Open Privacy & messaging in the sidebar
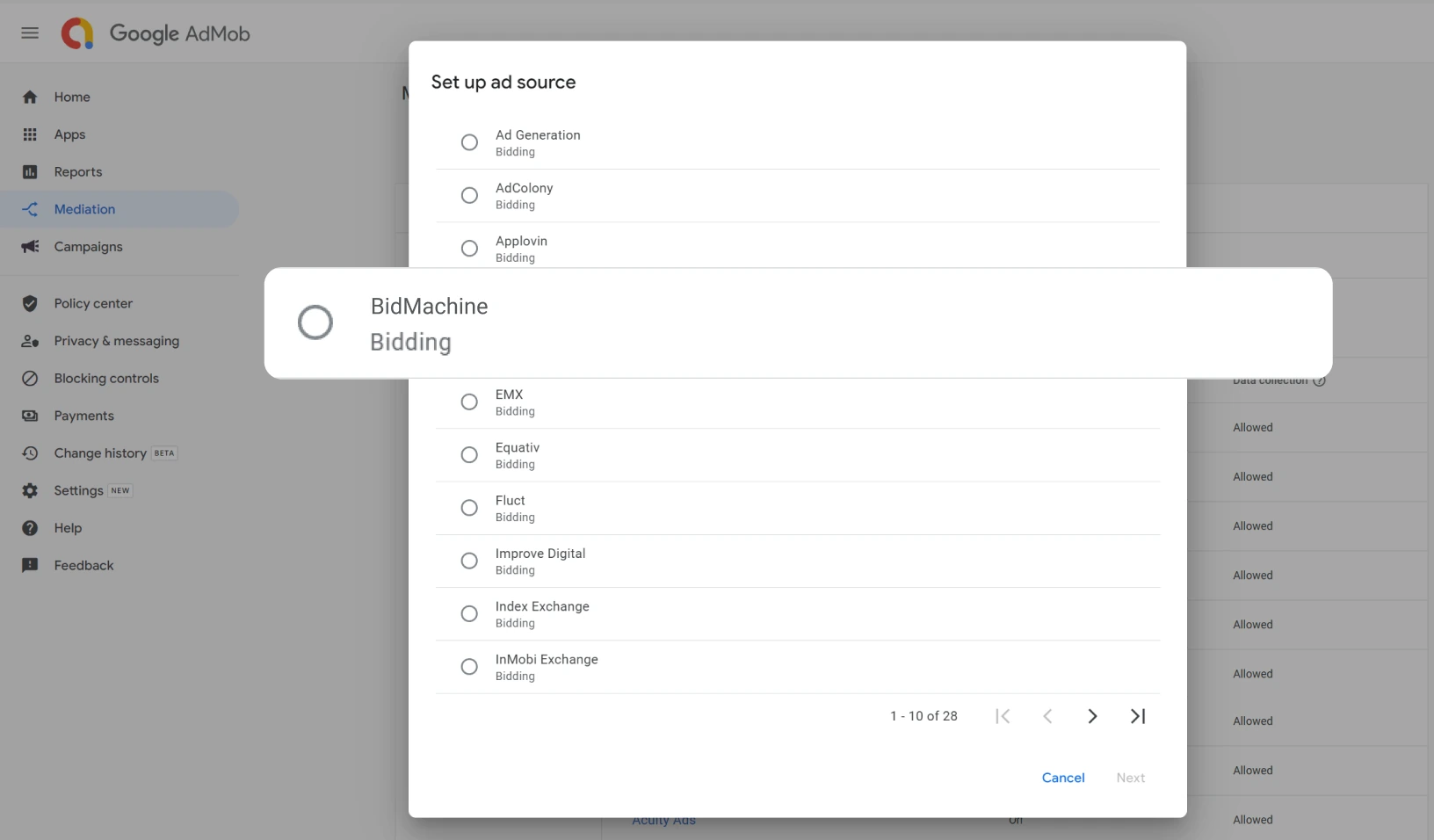 [119, 341]
